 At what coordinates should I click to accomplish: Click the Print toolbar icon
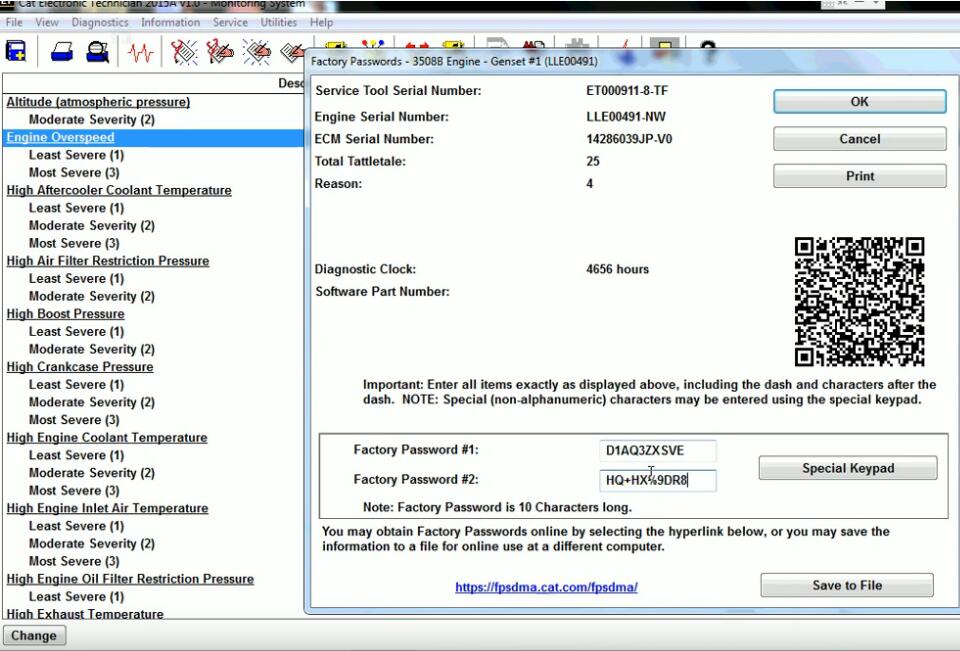(61, 51)
